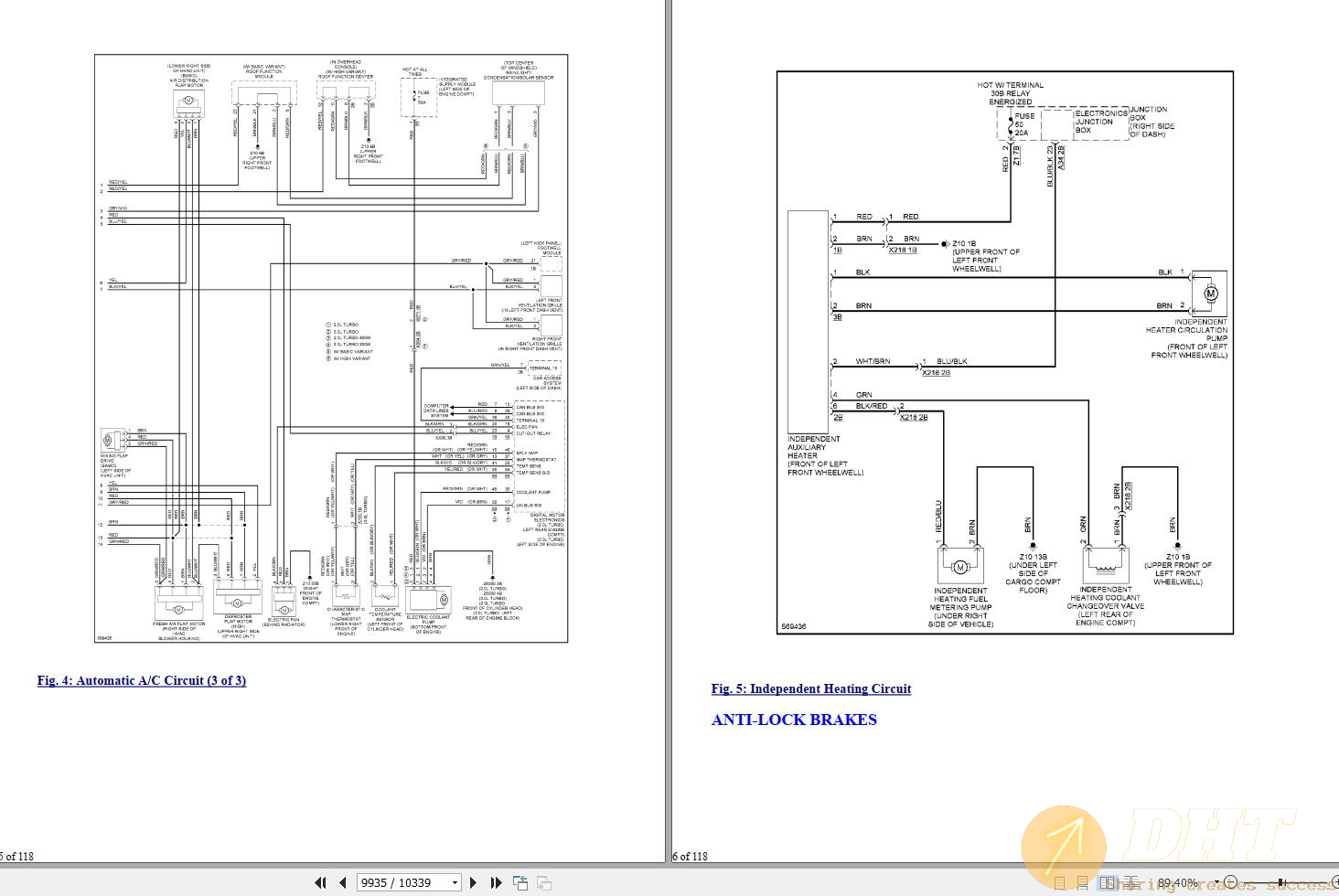Click the 'BLK/RED' wire label
This screenshot has width=1339, height=896.
pyautogui.click(x=871, y=406)
